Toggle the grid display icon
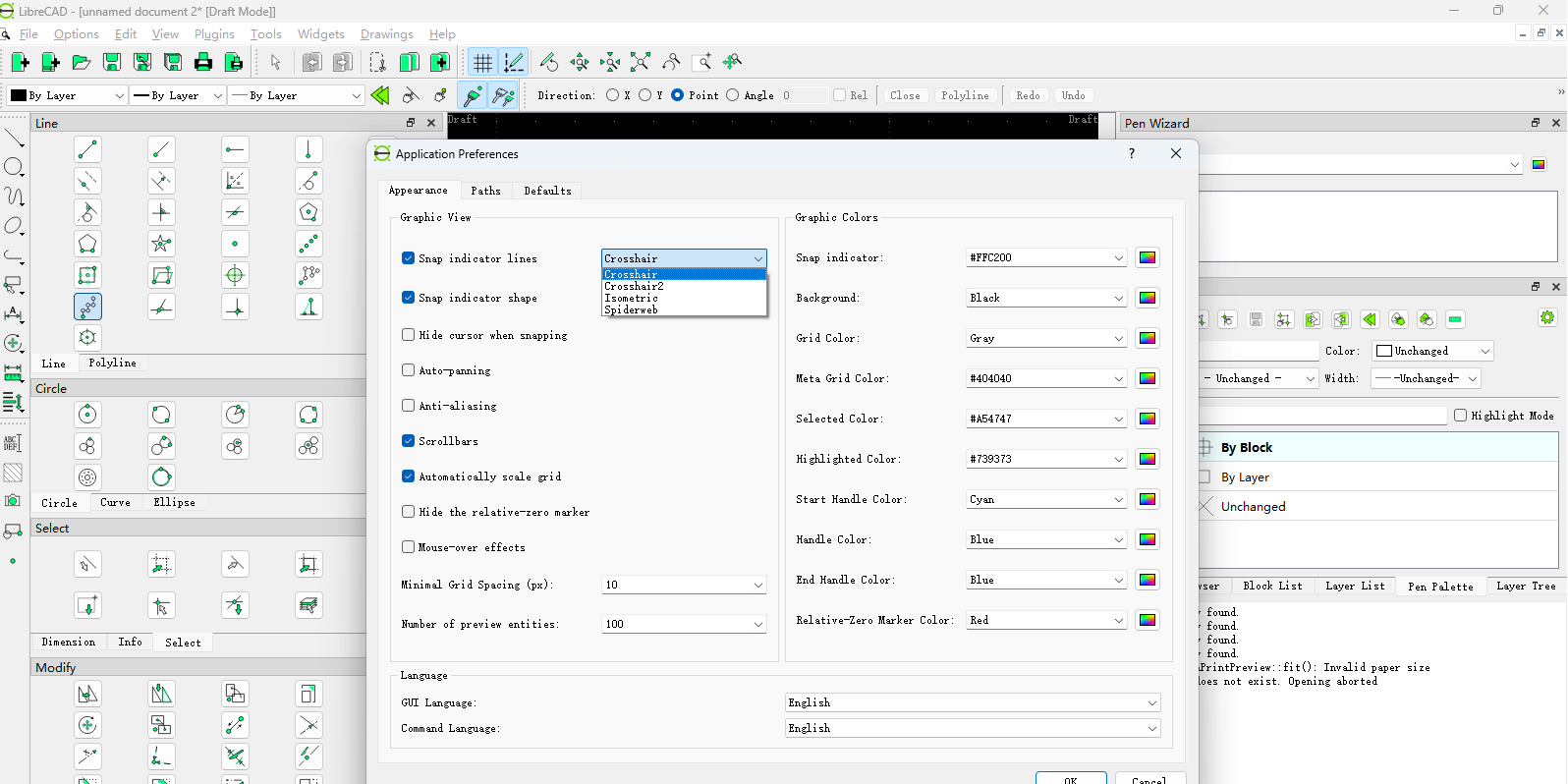This screenshot has height=784, width=1568. (x=482, y=63)
